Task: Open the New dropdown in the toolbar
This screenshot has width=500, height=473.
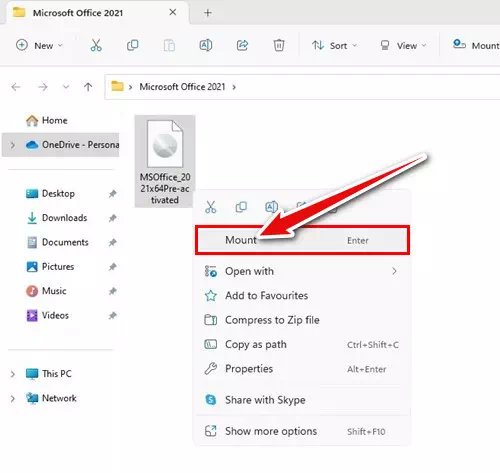Action: [39, 45]
